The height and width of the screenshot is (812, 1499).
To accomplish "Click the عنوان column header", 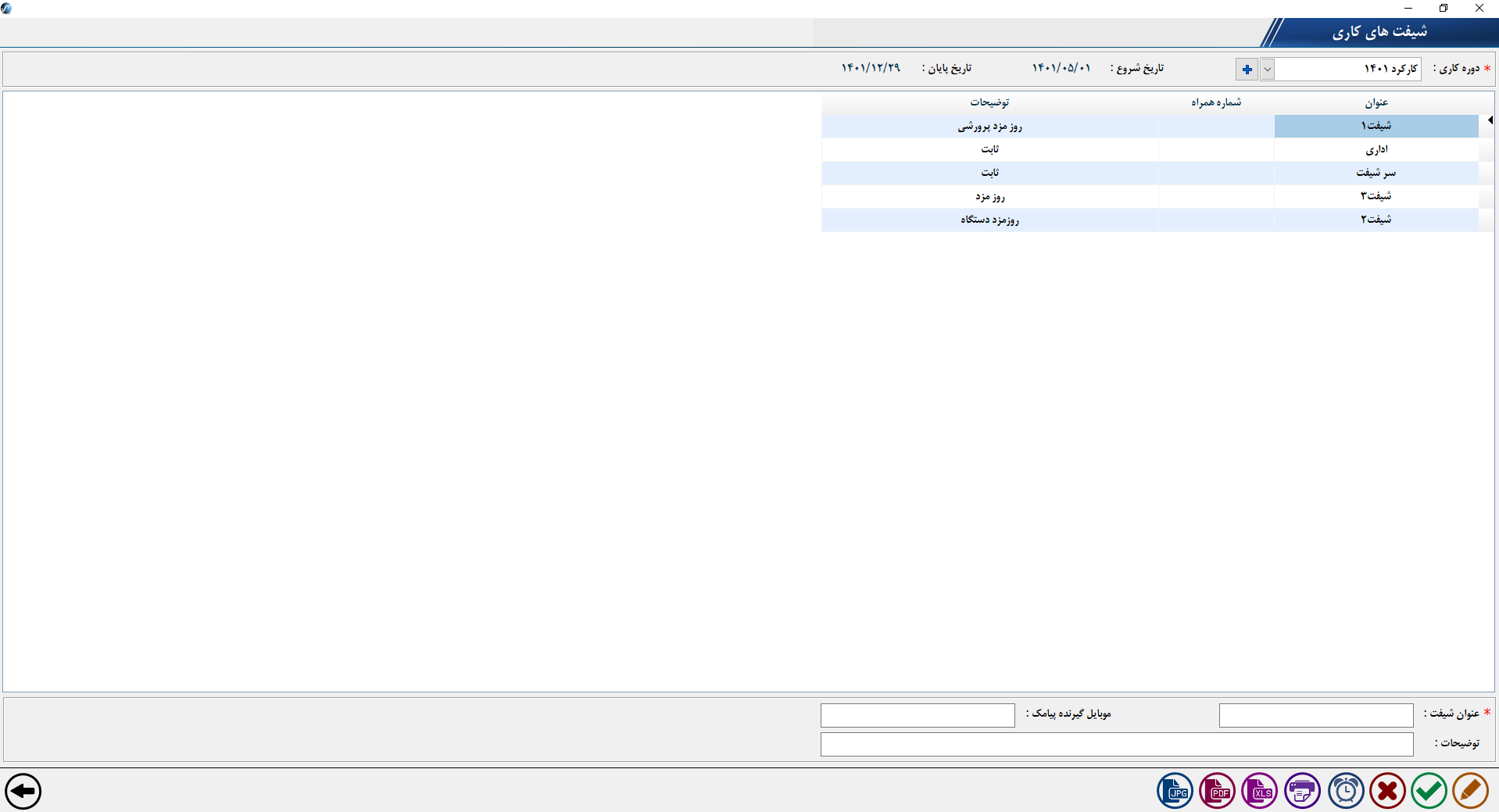I will pyautogui.click(x=1376, y=102).
